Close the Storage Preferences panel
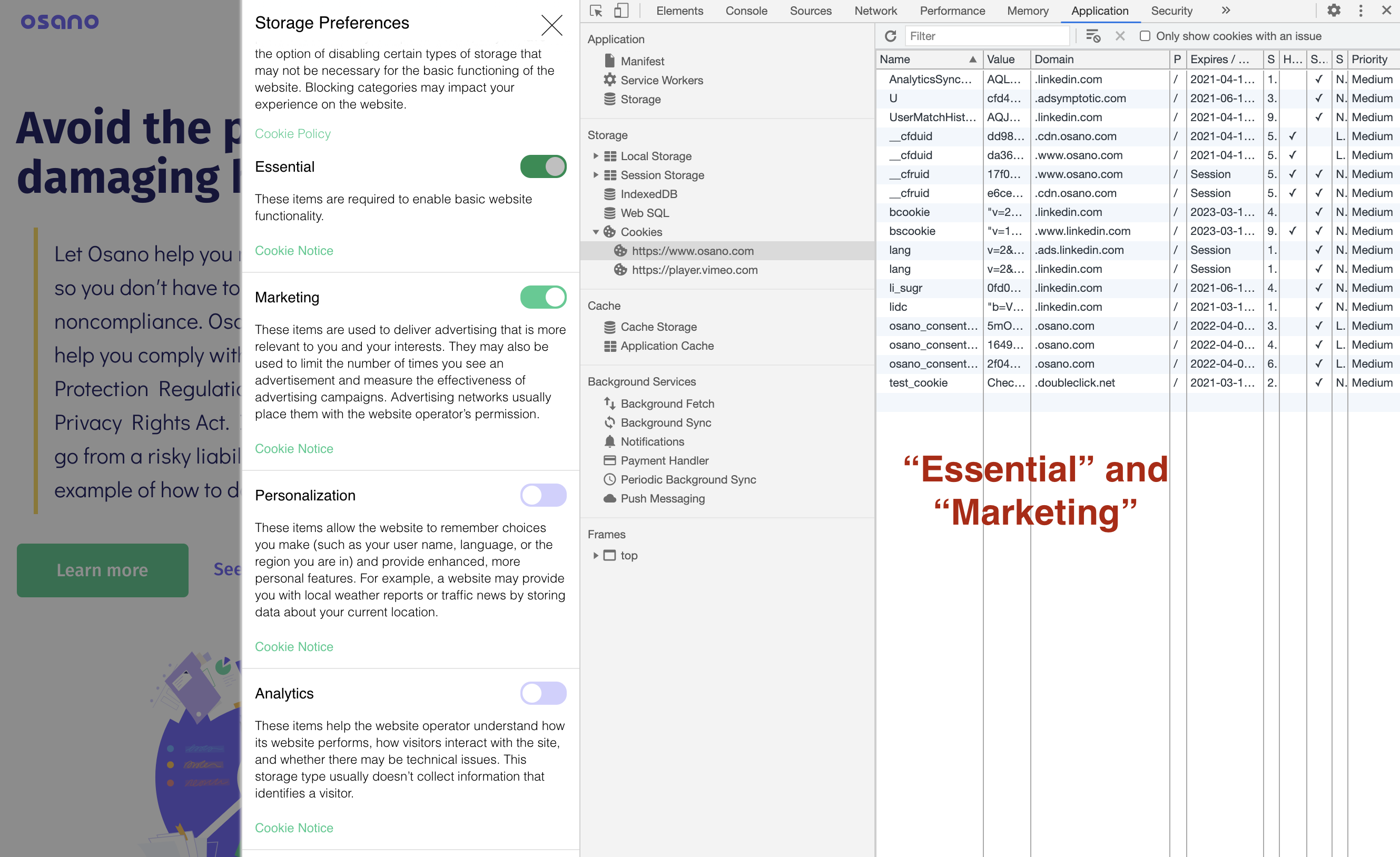This screenshot has height=857, width=1400. point(551,26)
